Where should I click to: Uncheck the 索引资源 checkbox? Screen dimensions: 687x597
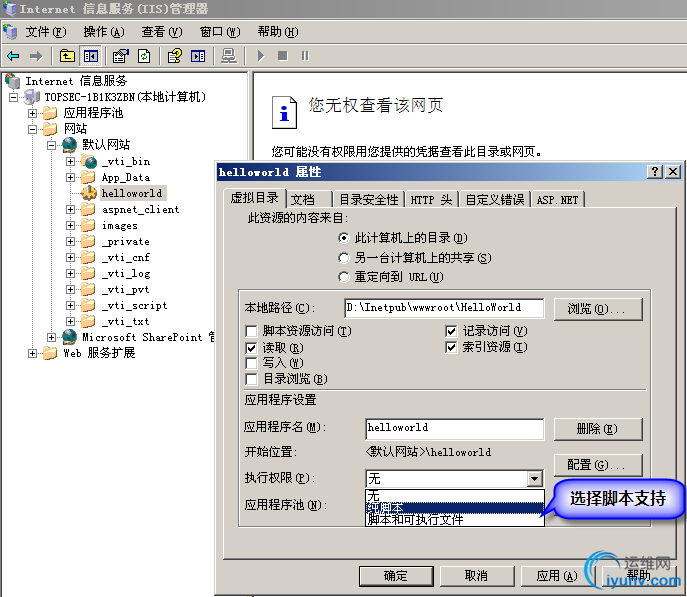[451, 347]
